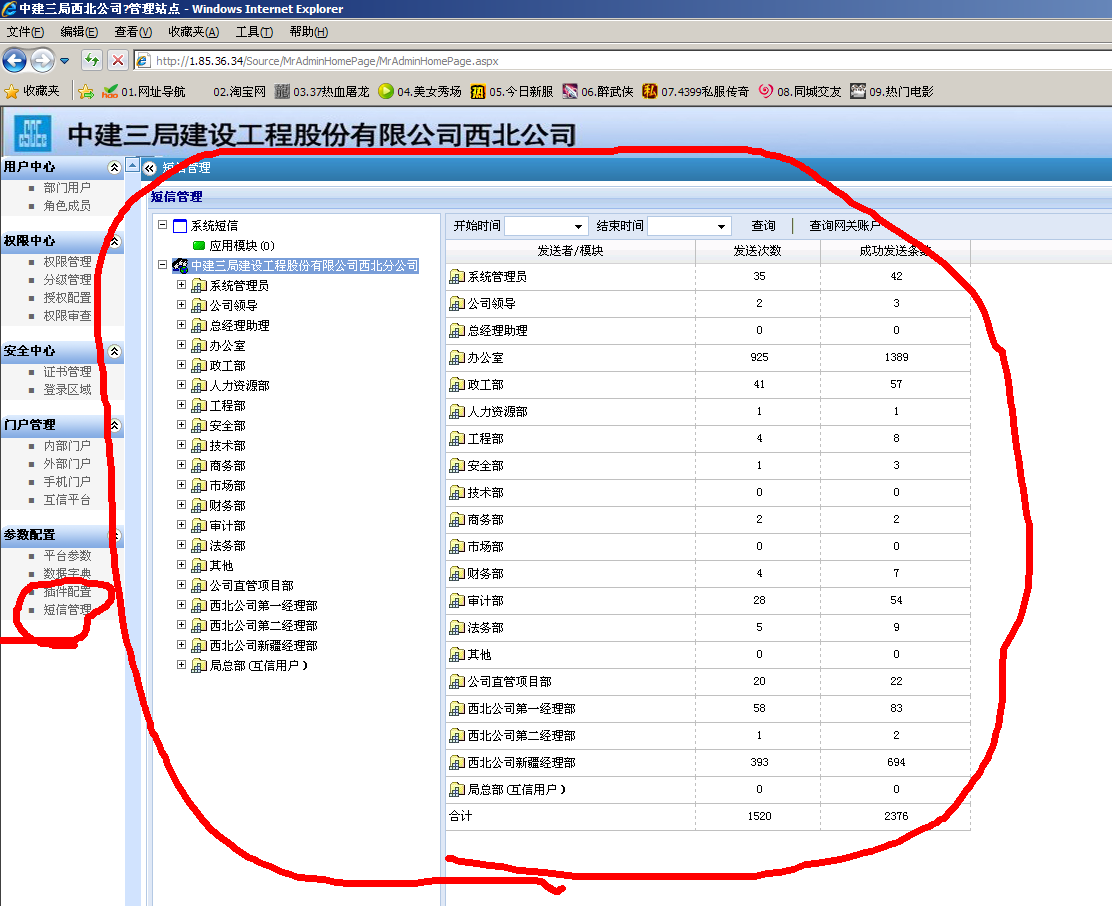This screenshot has width=1112, height=906.
Task: Click the company logo icon in header
Action: [x=33, y=133]
